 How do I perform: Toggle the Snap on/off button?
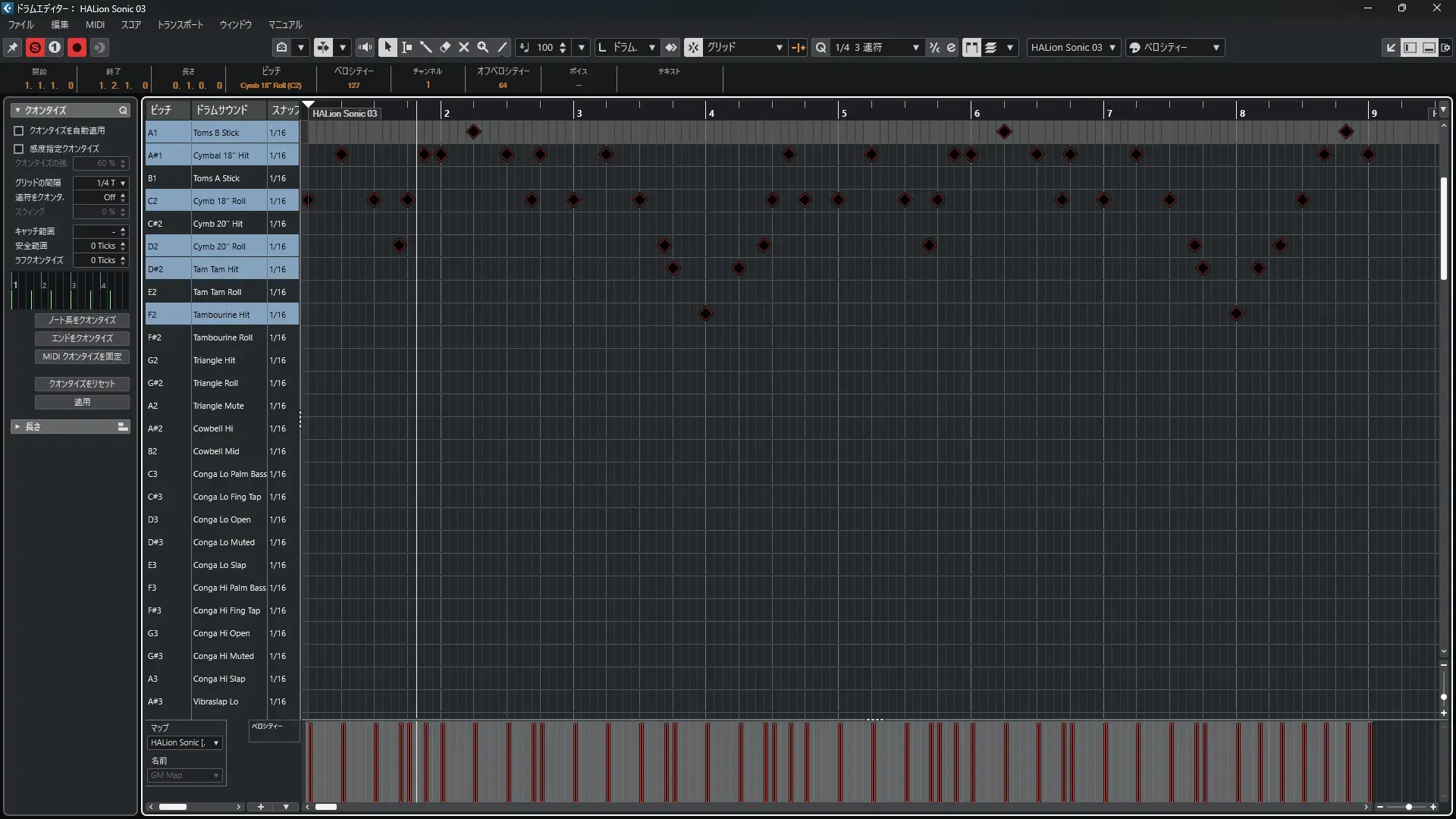click(x=693, y=47)
